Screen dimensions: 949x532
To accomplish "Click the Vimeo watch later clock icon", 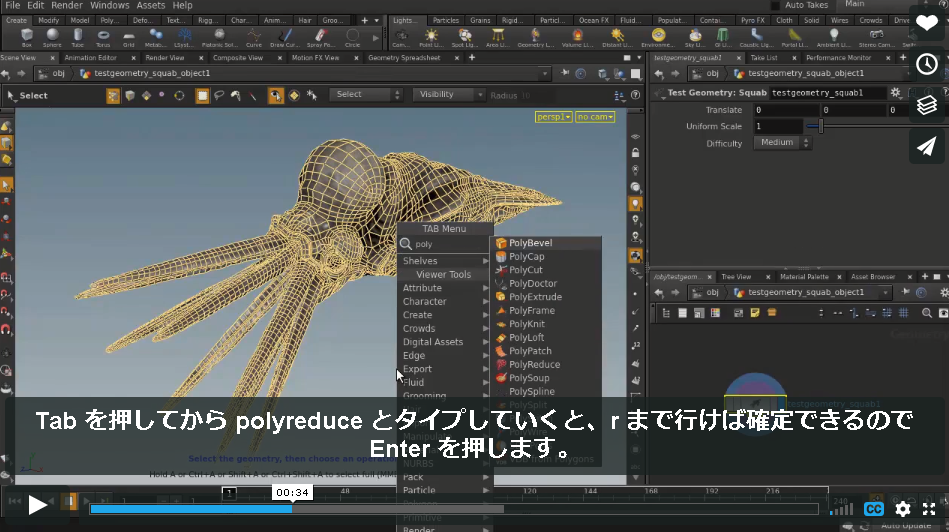I will click(x=926, y=64).
